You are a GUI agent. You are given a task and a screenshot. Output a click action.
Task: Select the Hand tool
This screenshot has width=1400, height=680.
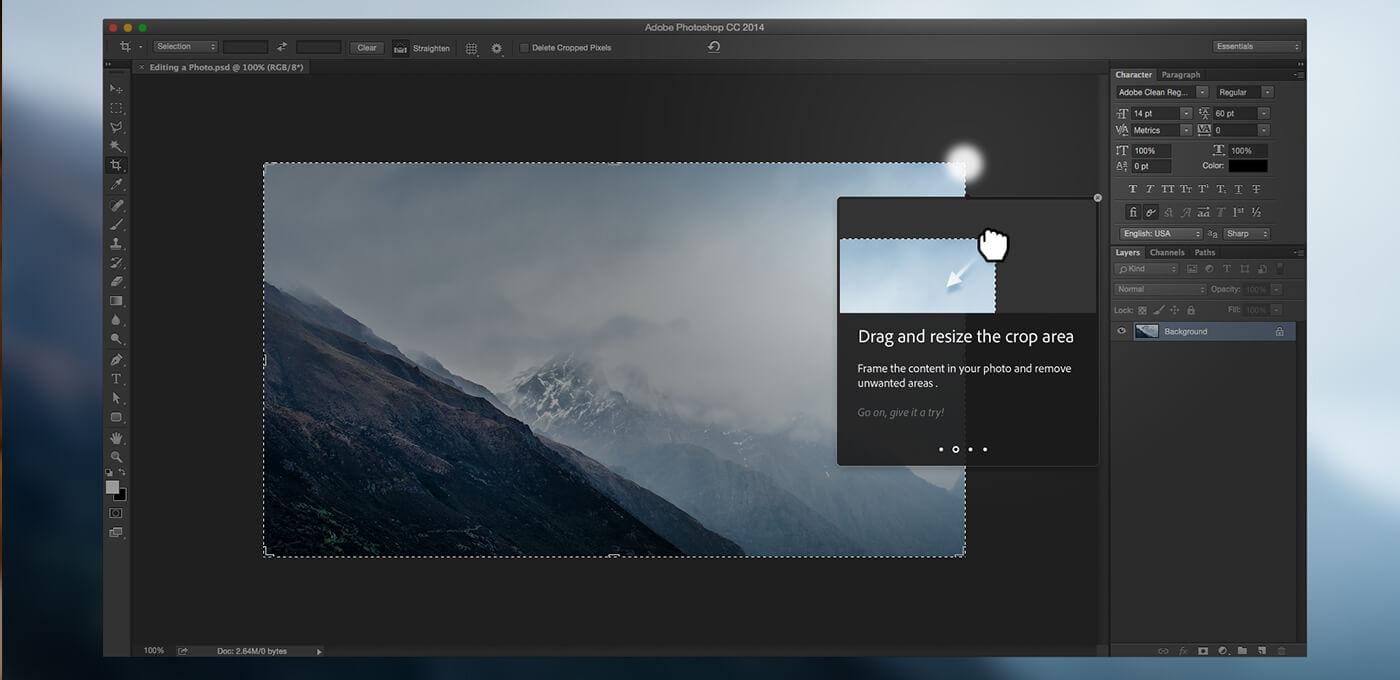[116, 437]
